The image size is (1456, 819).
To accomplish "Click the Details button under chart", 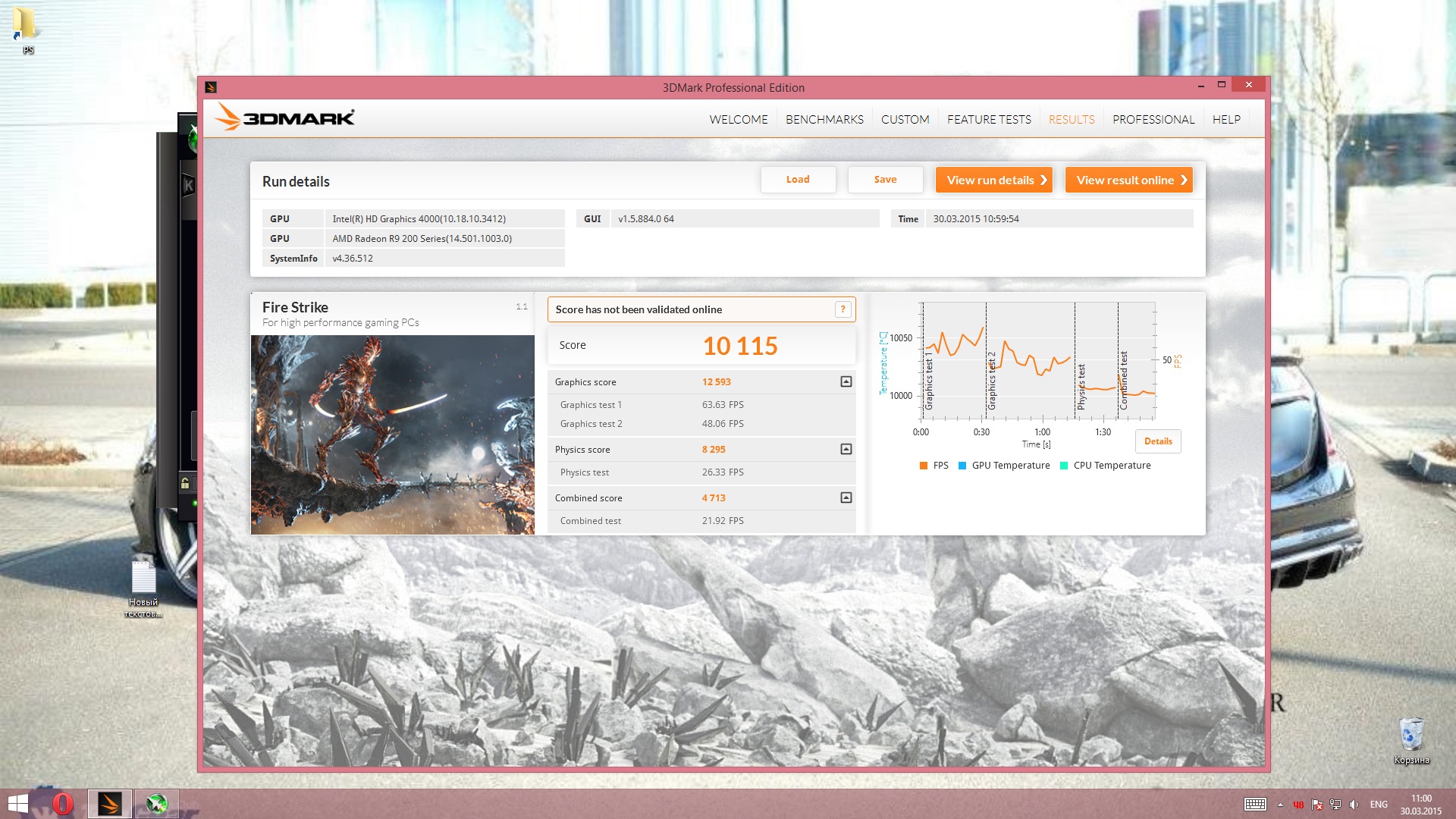I will coord(1158,441).
